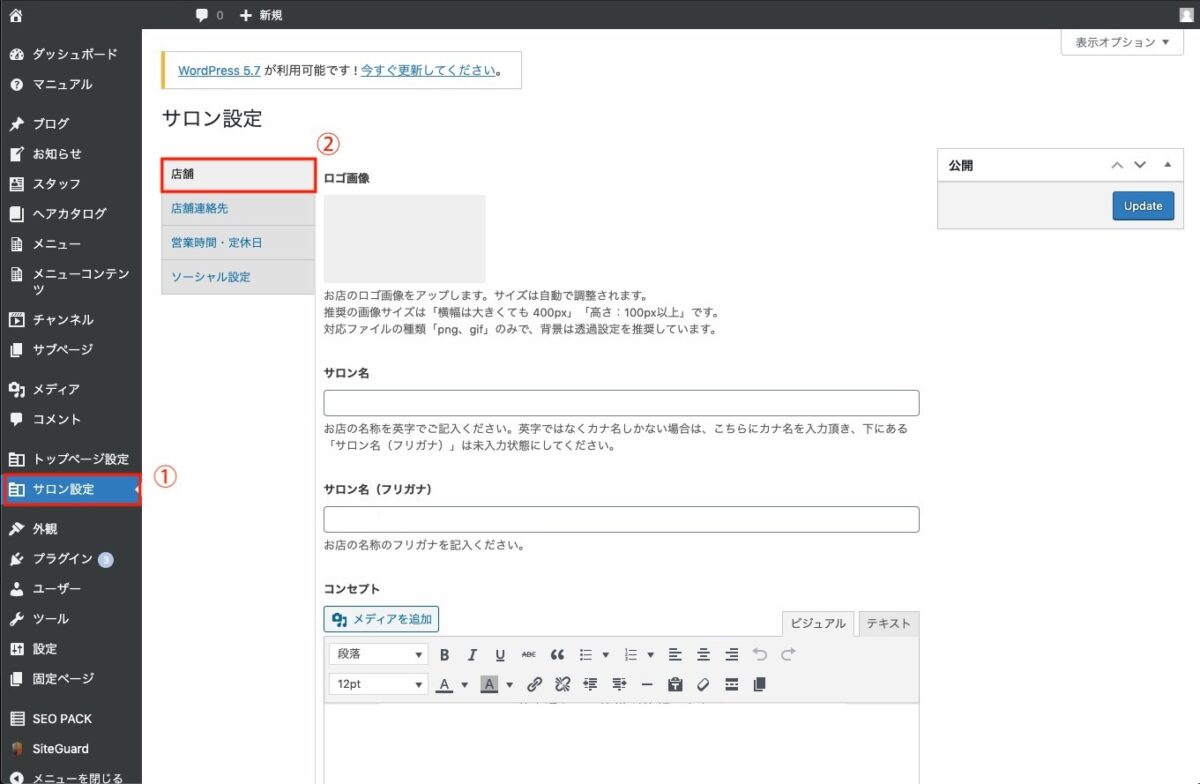1200x784 pixels.
Task: Open the text color dropdown arrow
Action: (x=464, y=685)
